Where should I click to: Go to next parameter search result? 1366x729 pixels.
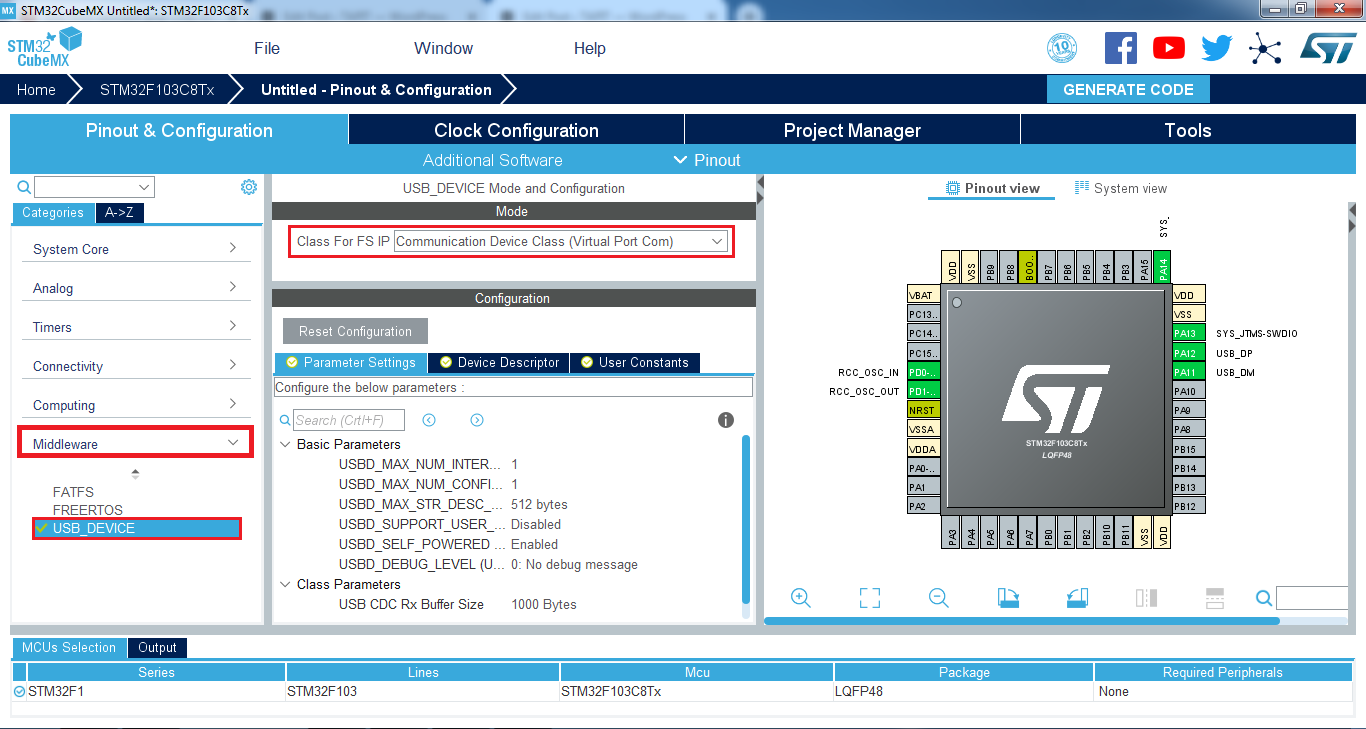point(477,420)
